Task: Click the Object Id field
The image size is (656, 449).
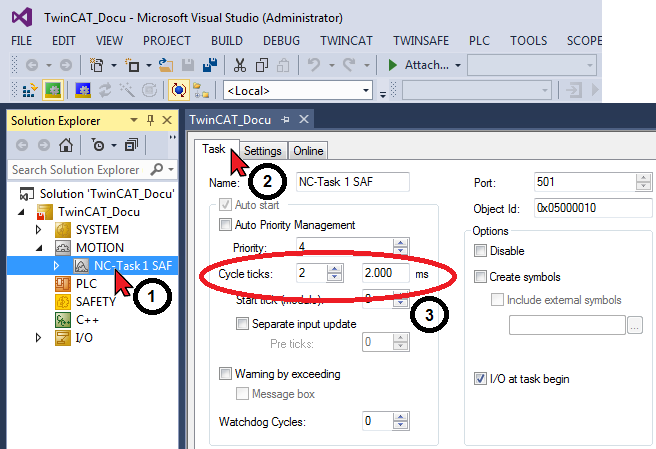Action: coord(594,208)
